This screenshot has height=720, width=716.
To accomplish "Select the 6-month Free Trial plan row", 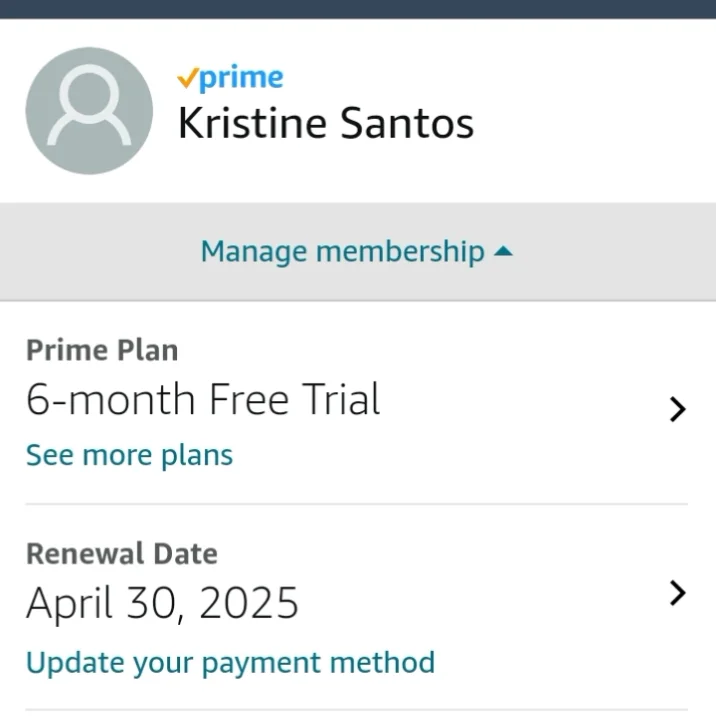I will click(356, 402).
